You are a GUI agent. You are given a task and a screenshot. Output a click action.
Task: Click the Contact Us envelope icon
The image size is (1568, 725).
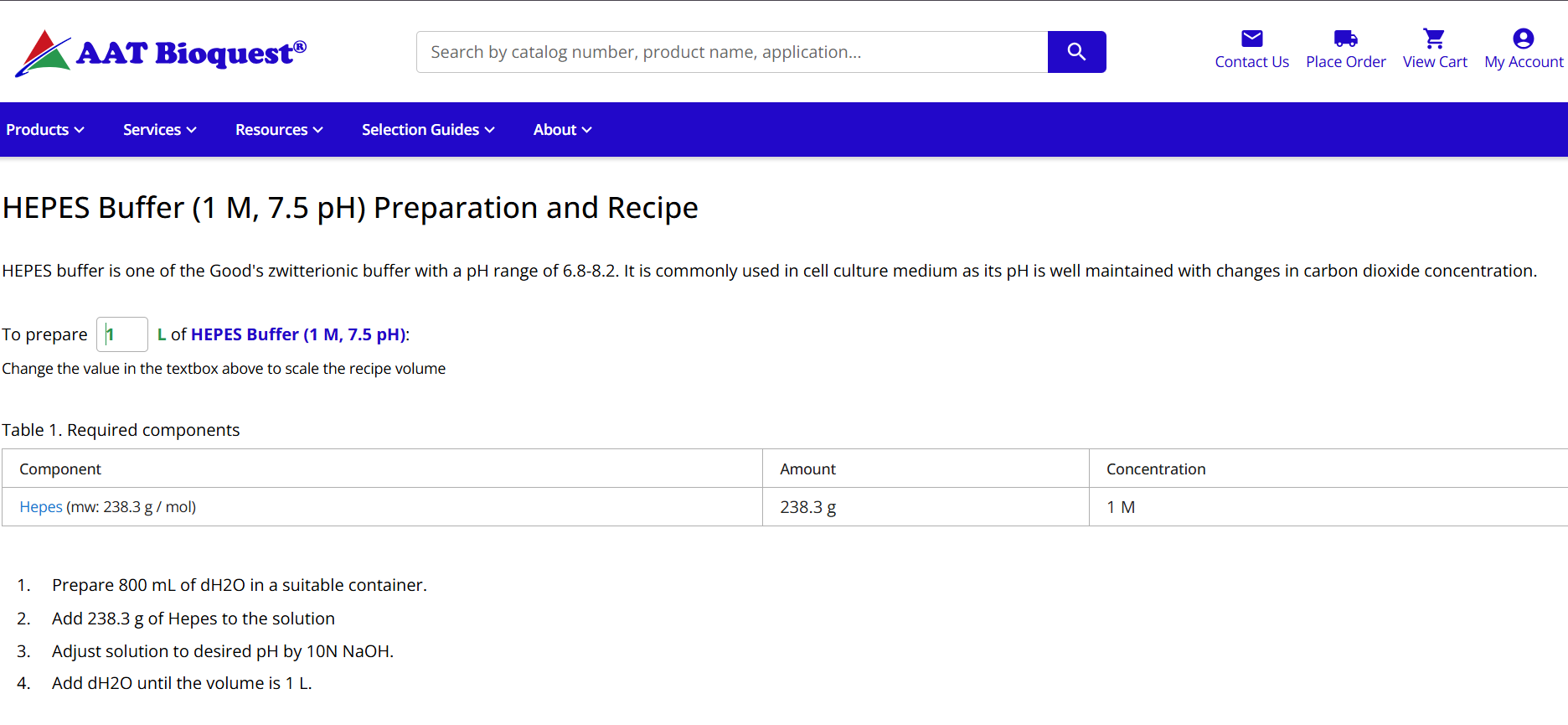(x=1251, y=39)
